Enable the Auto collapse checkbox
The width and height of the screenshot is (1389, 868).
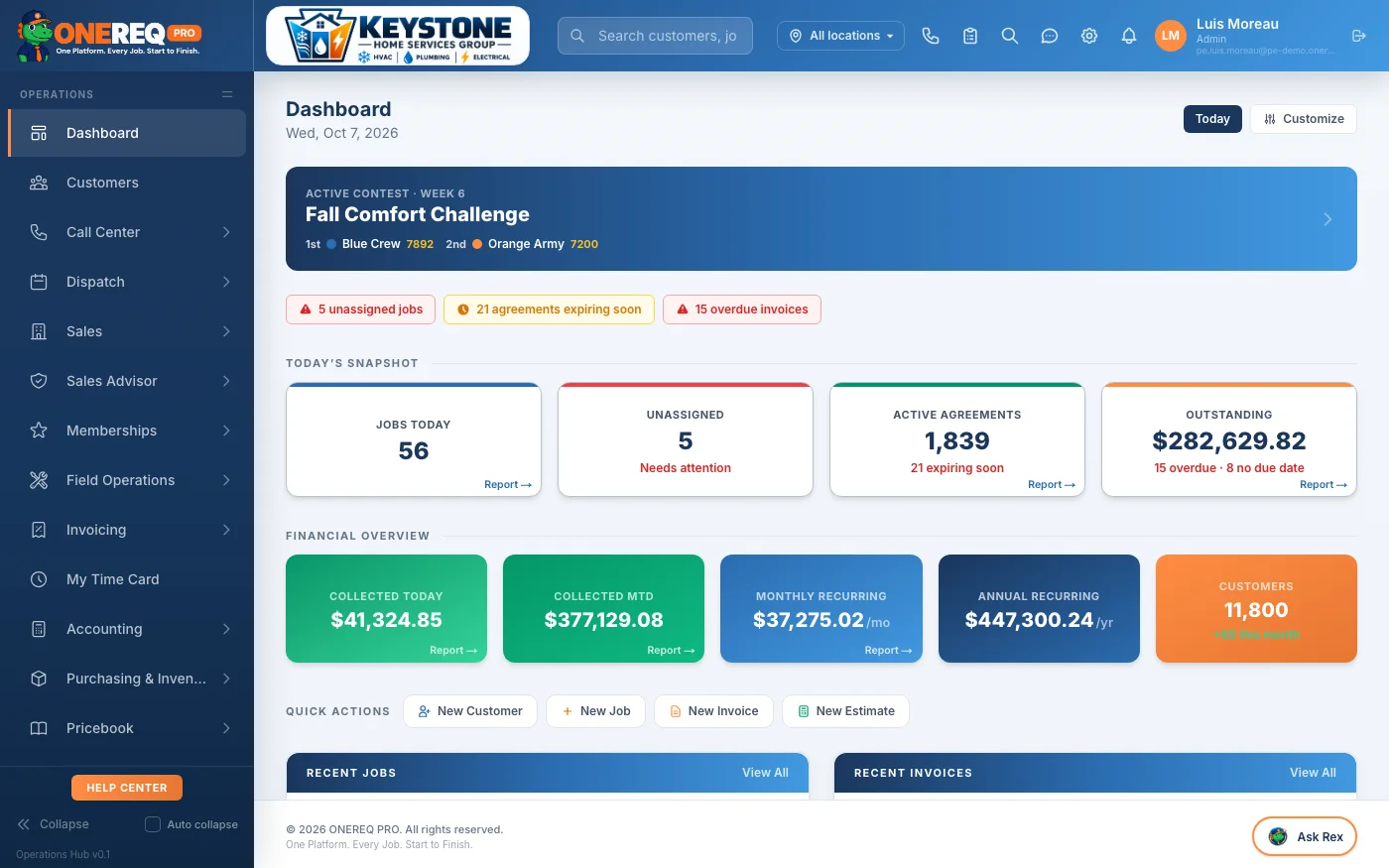(153, 824)
